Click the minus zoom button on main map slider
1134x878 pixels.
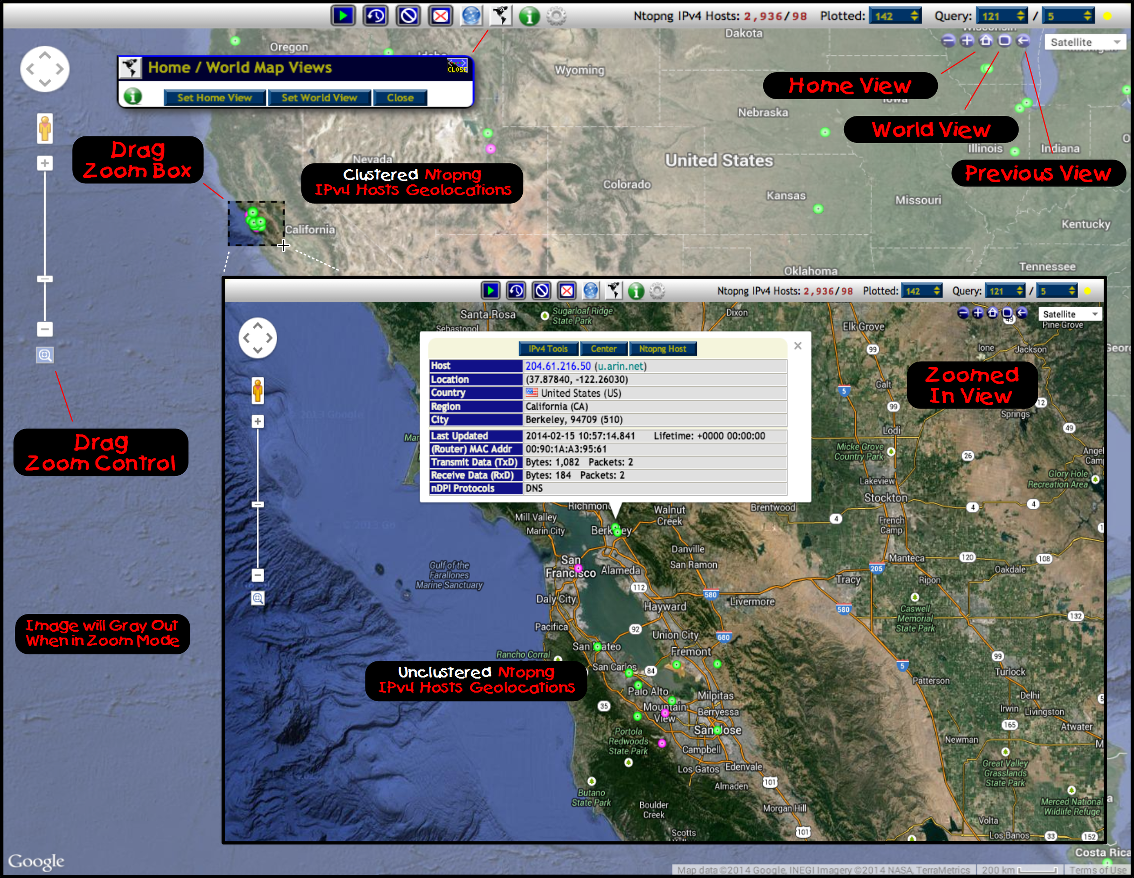(45, 329)
